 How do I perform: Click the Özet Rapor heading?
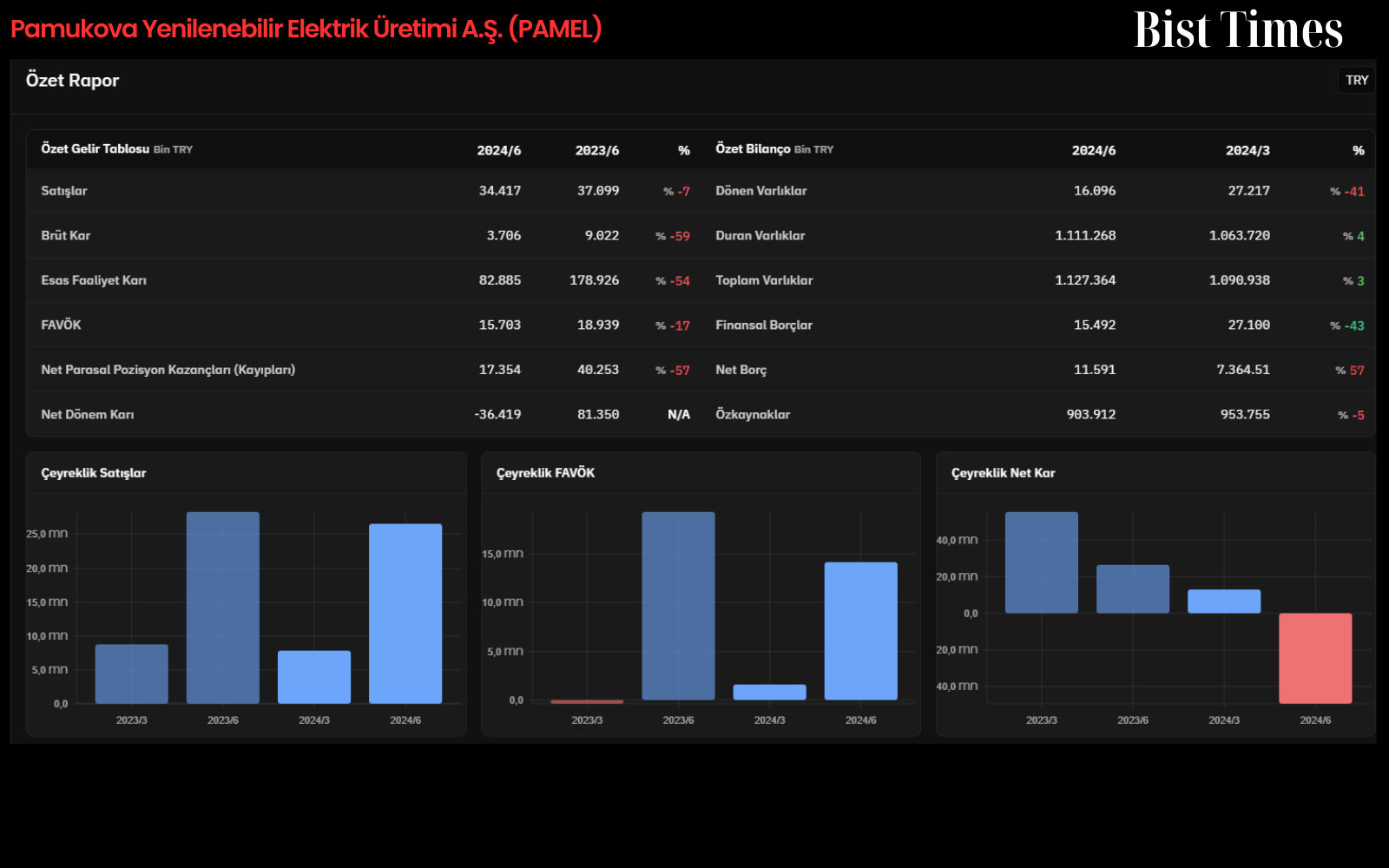click(x=72, y=80)
